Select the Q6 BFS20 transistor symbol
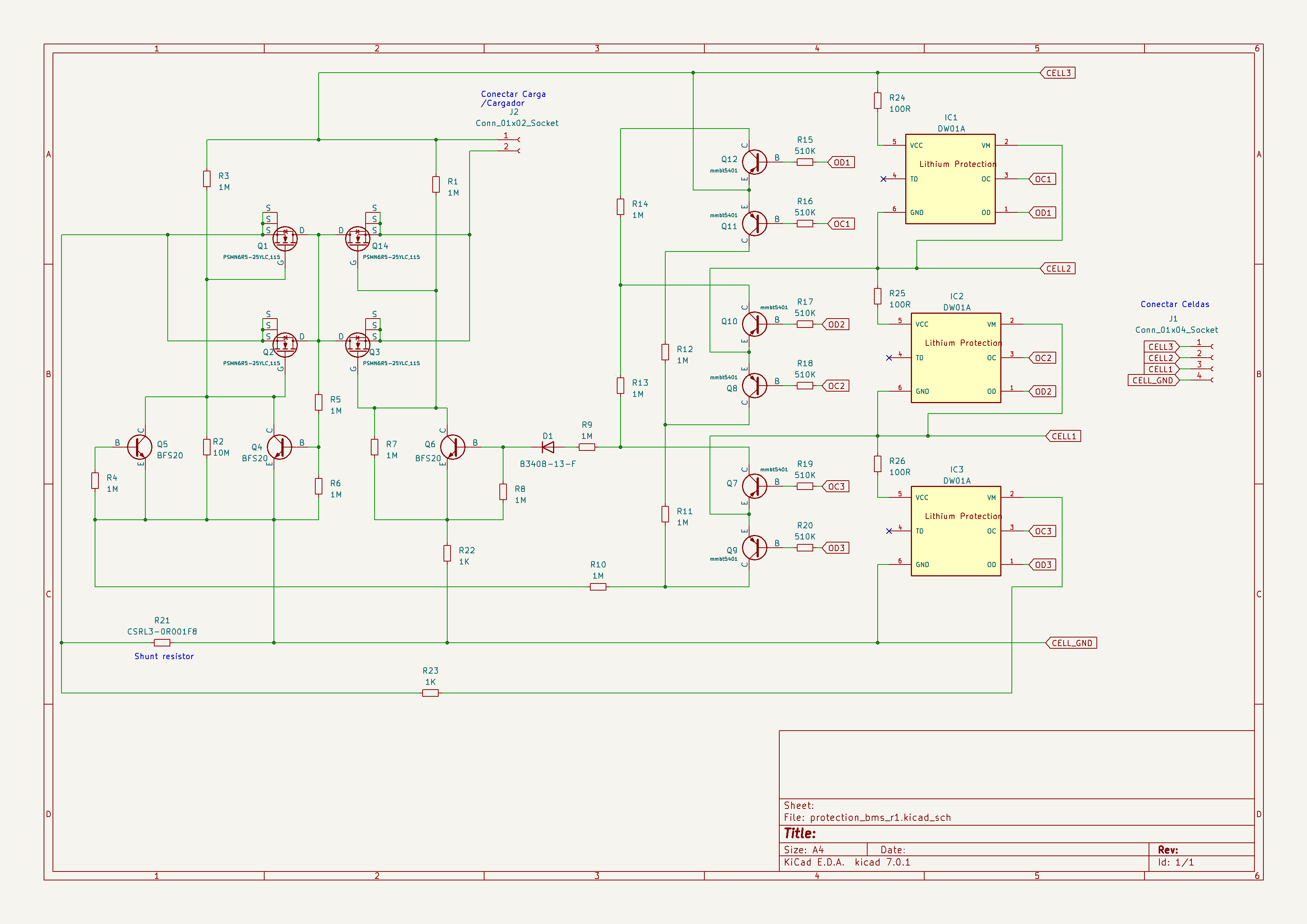 pos(452,447)
